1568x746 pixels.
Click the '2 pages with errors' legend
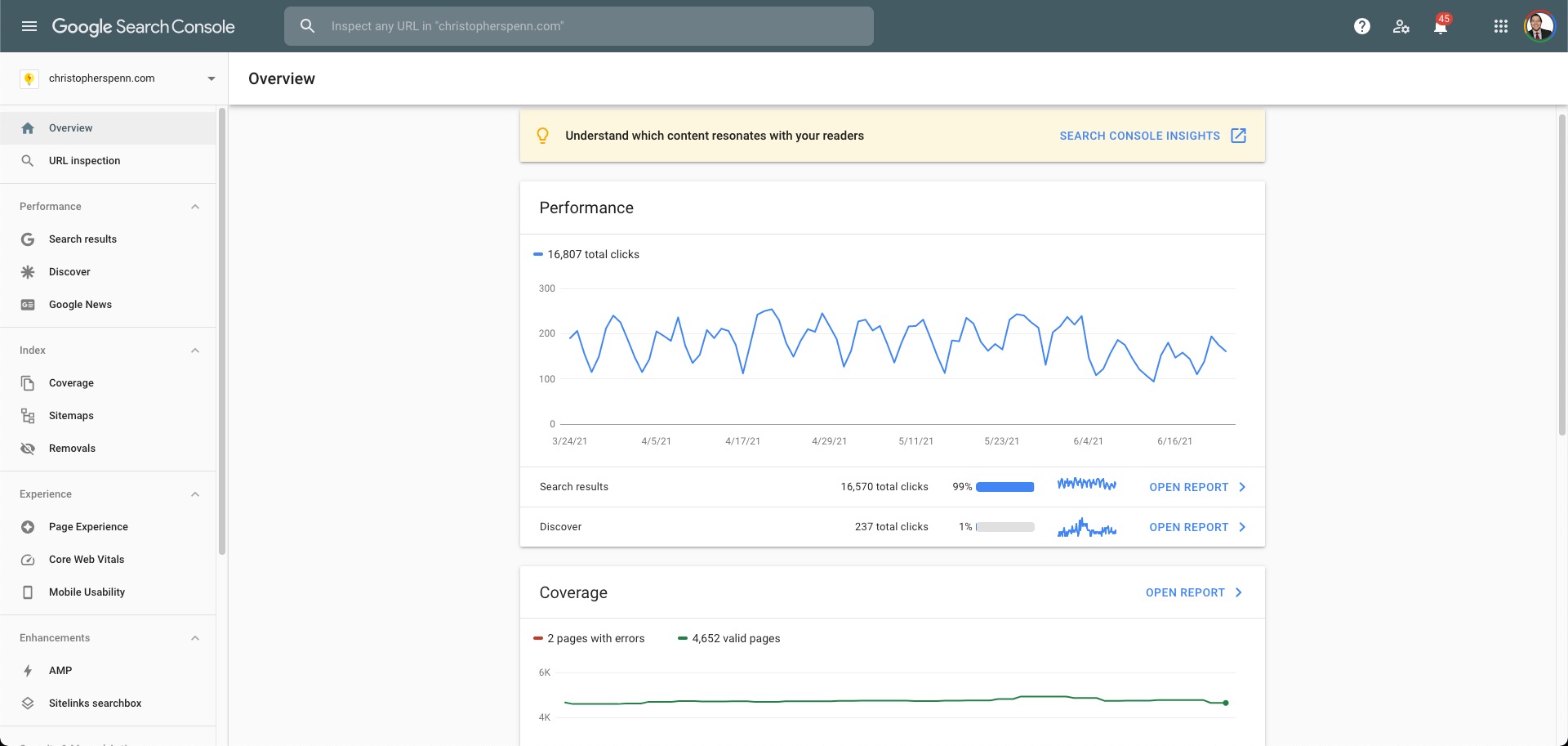click(589, 639)
